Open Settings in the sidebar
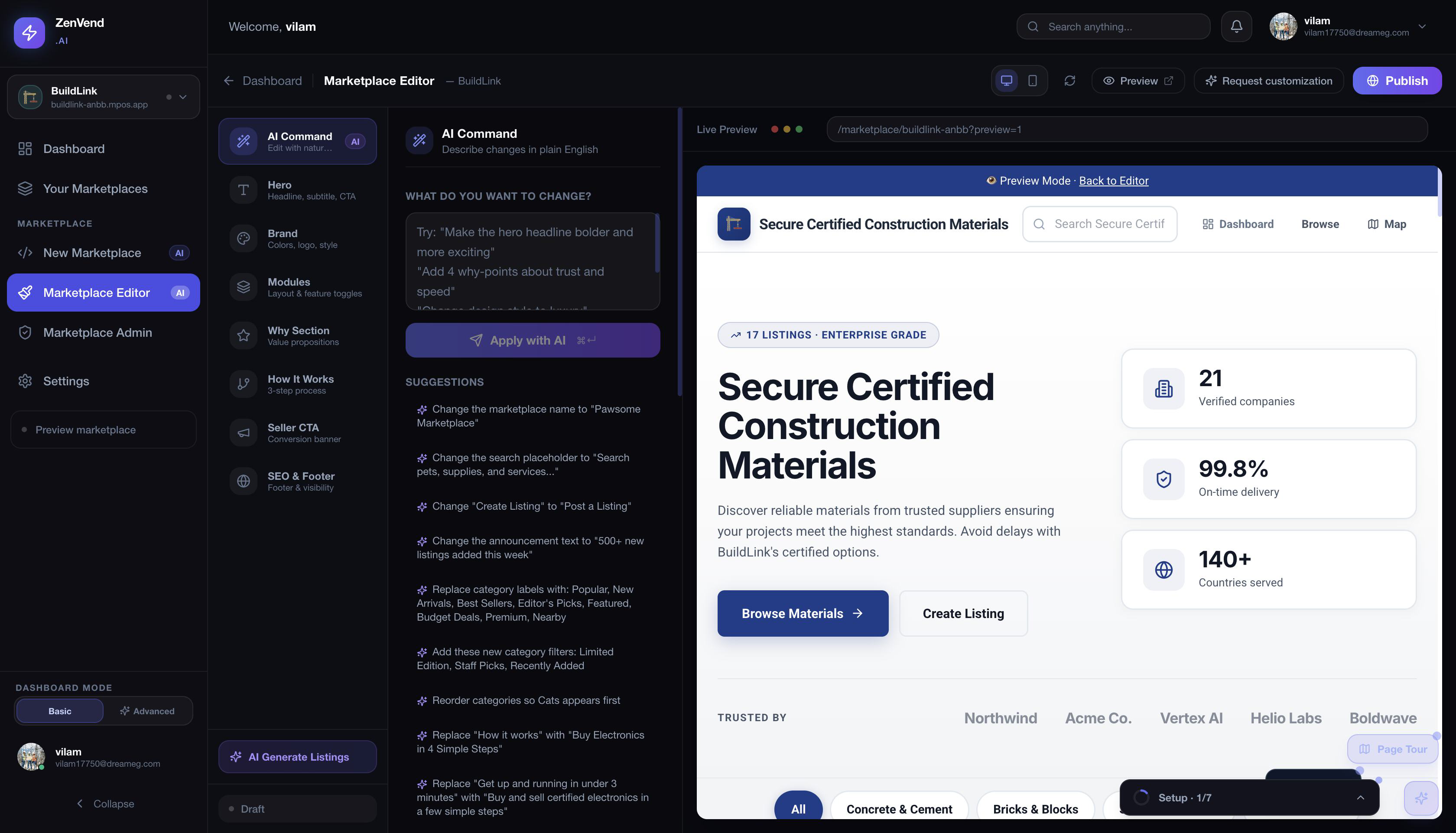The image size is (1456, 833). click(104, 381)
